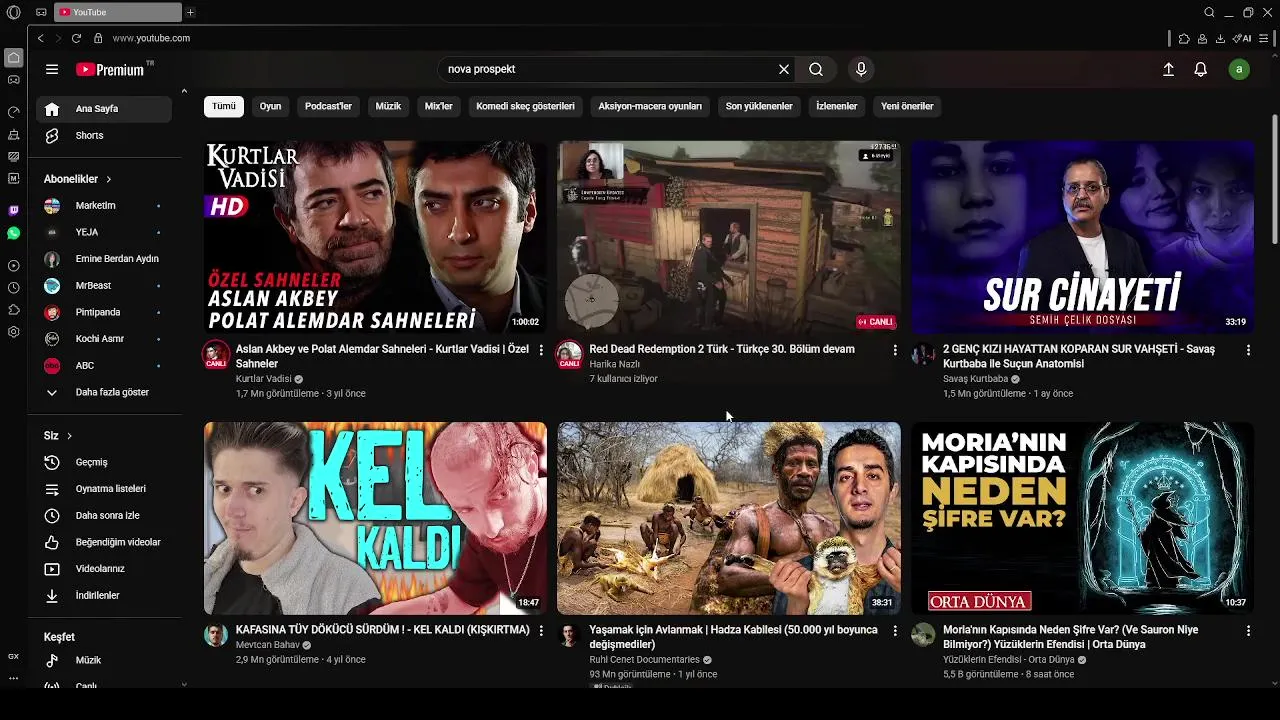
Task: Click the magnifier search button
Action: [x=816, y=69]
